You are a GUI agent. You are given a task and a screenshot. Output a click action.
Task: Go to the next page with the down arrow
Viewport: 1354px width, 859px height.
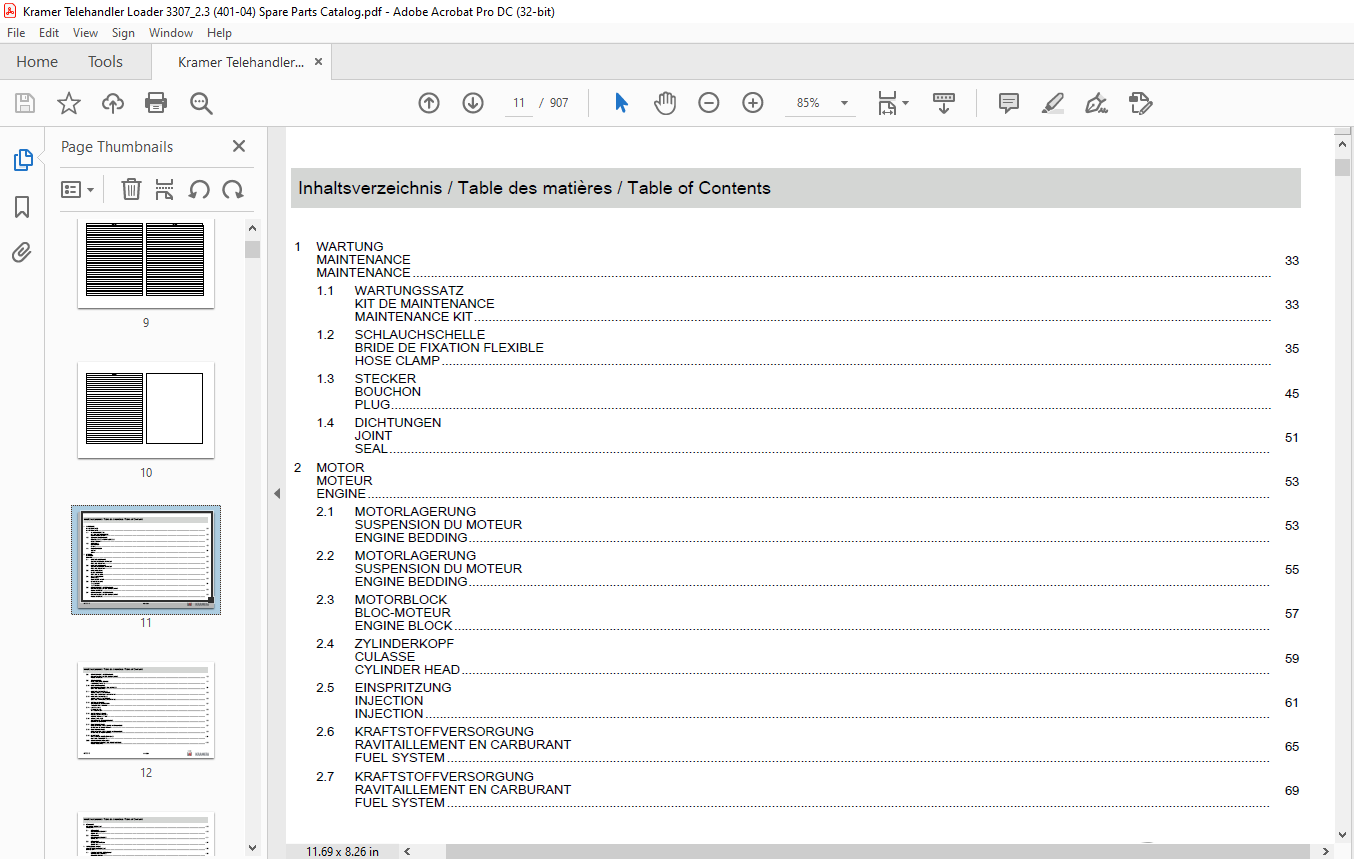pyautogui.click(x=473, y=103)
